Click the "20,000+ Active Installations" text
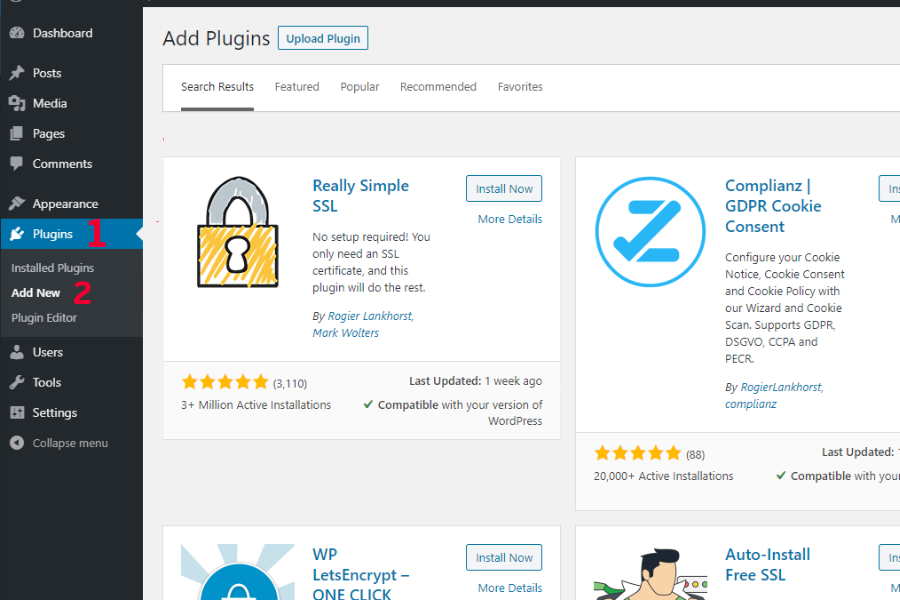Screen dimensions: 900x600 point(664,476)
